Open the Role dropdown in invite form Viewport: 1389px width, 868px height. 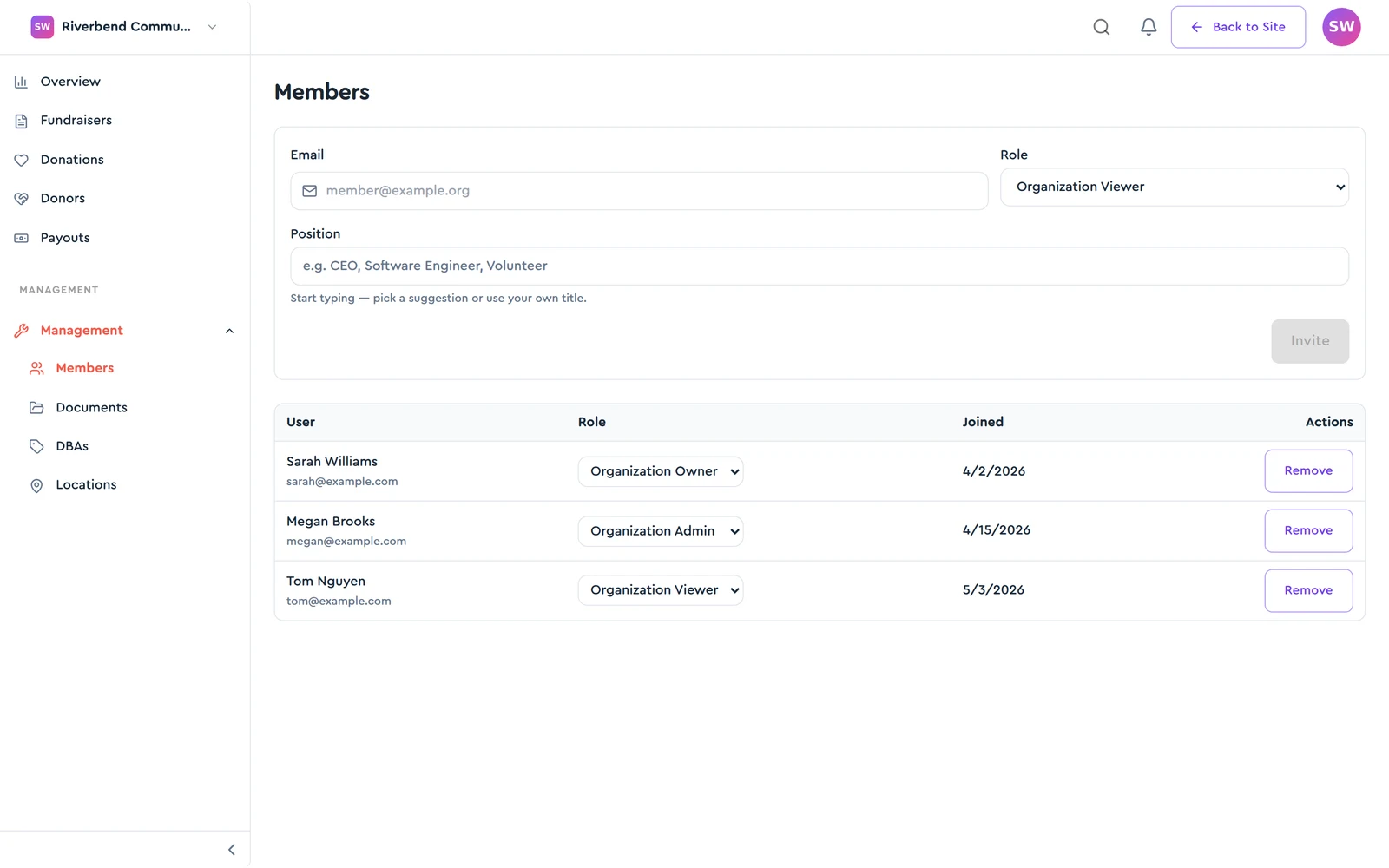click(1175, 187)
